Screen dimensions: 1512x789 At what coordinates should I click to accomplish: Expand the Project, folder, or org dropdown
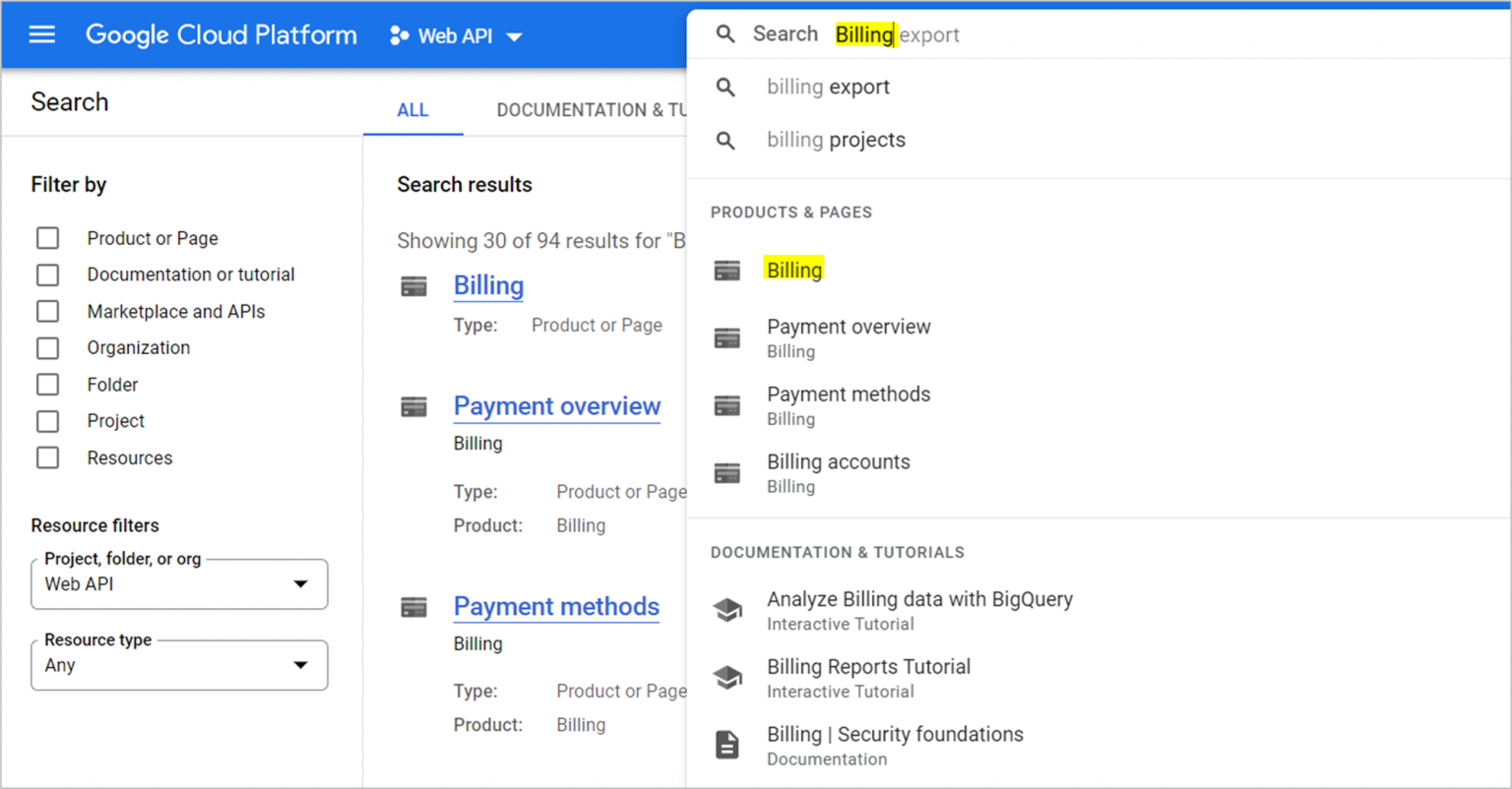(179, 584)
